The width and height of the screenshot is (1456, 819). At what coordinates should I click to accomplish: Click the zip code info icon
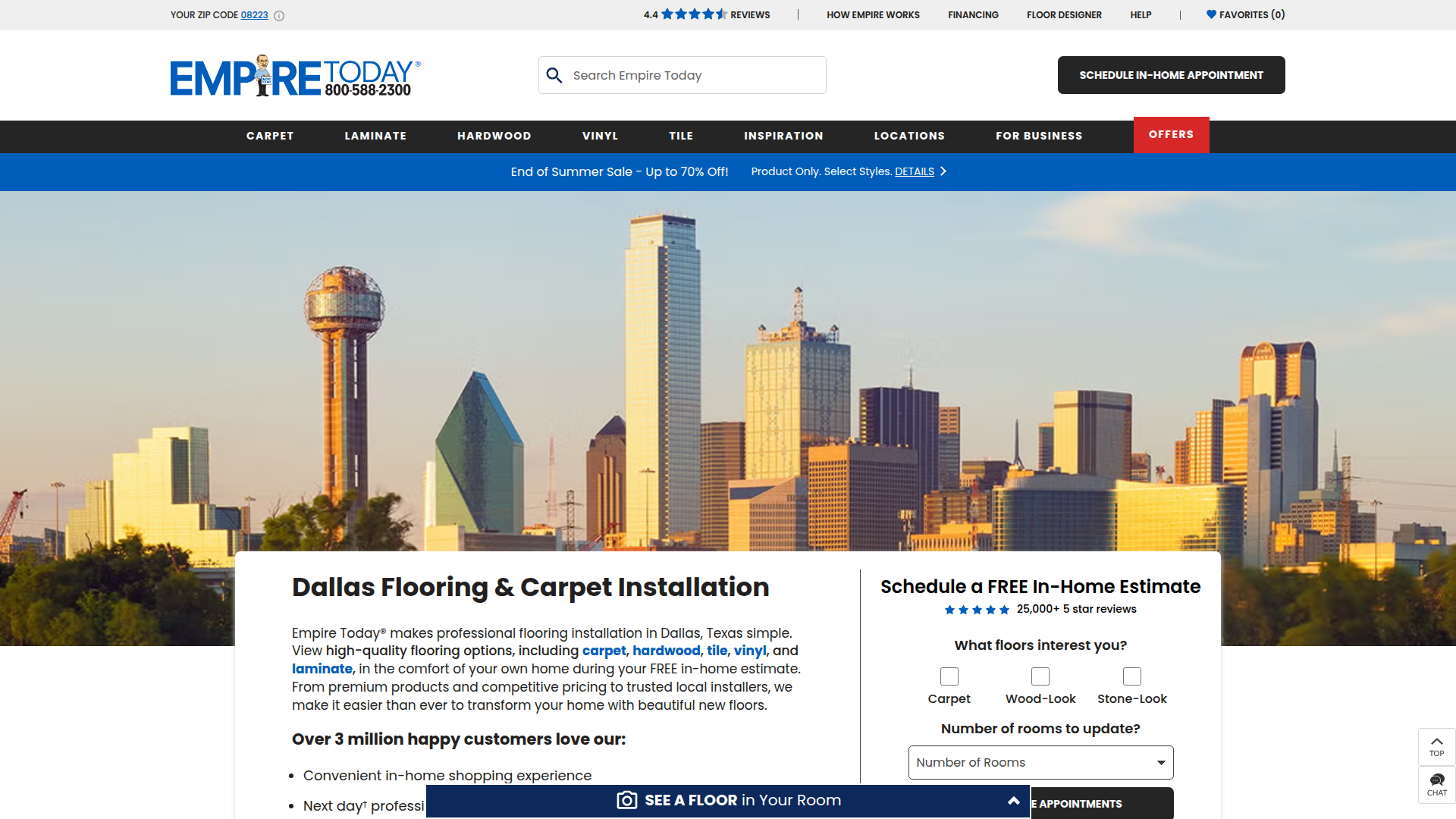(279, 15)
